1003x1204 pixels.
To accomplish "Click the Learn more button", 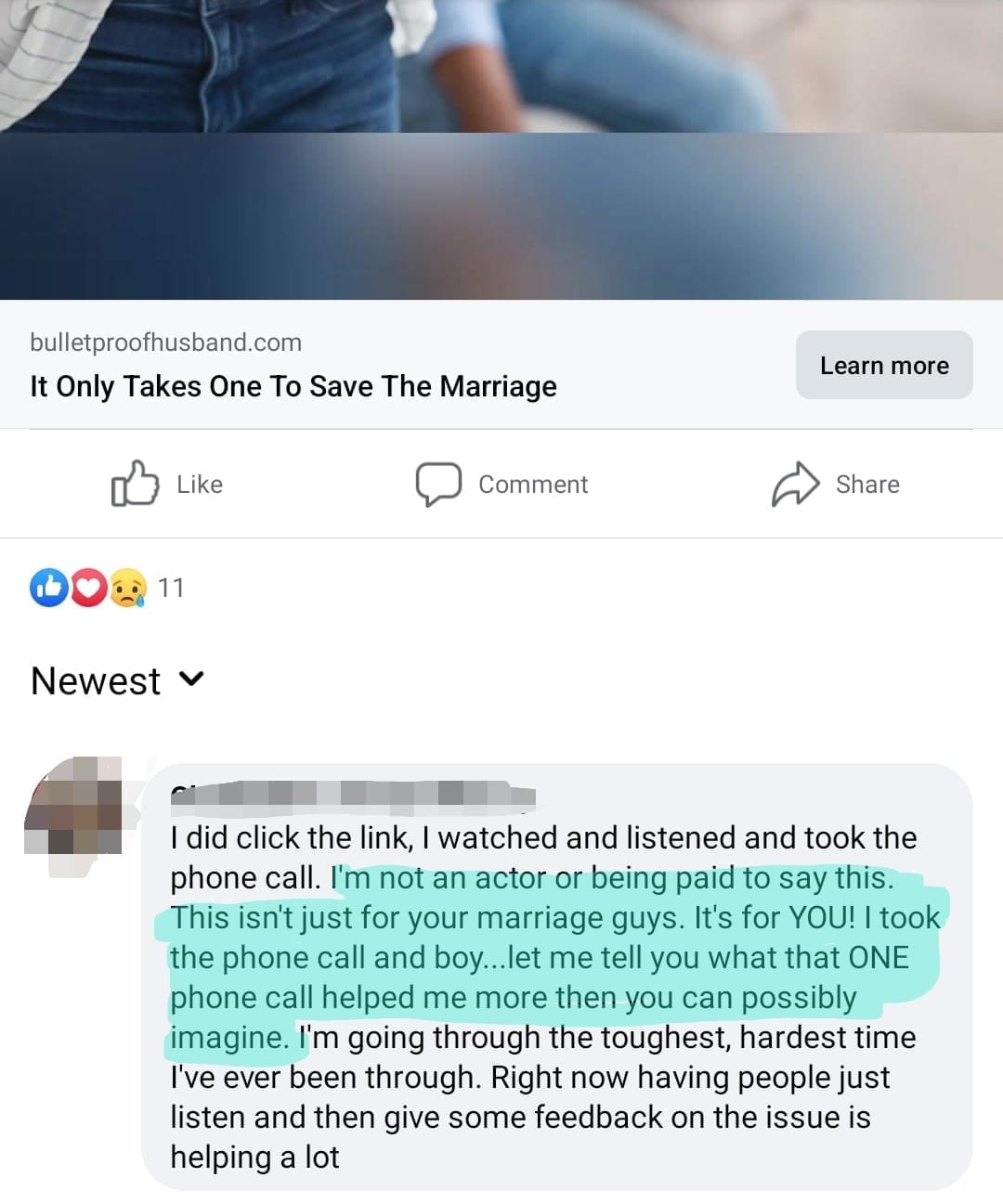I will click(884, 365).
